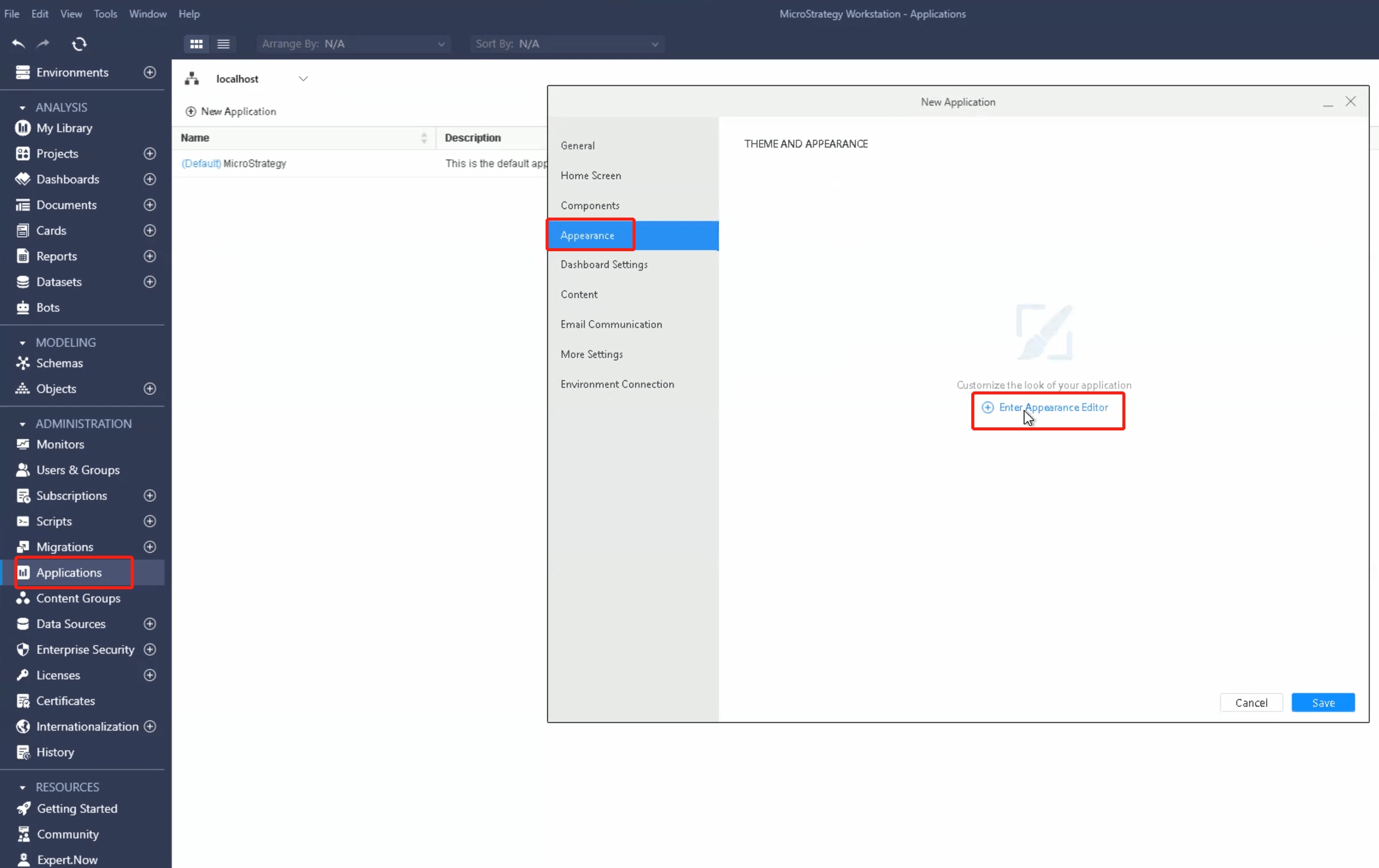Select the Home Screen tab
1379x868 pixels.
633,176
